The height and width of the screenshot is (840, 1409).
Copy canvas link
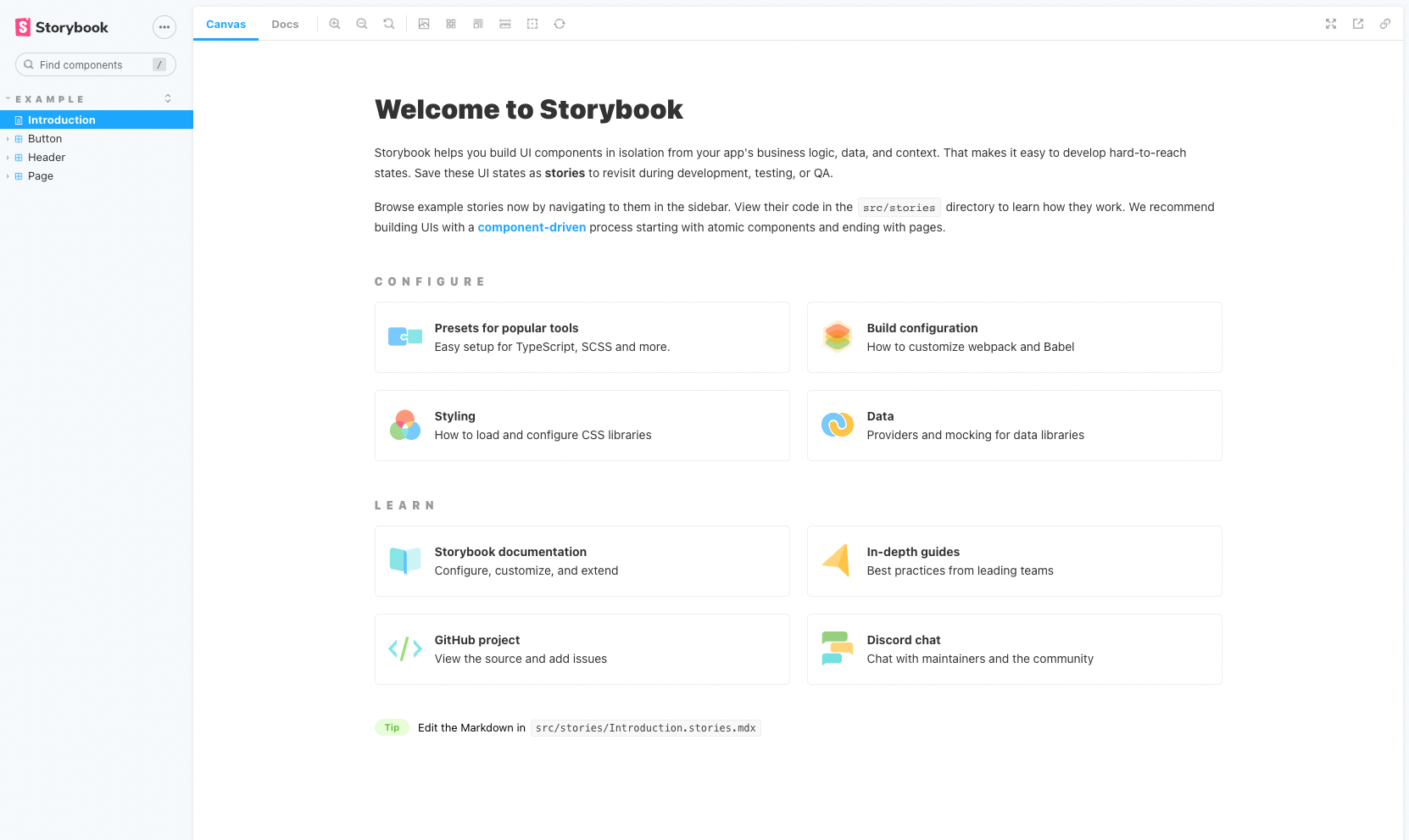click(1385, 24)
